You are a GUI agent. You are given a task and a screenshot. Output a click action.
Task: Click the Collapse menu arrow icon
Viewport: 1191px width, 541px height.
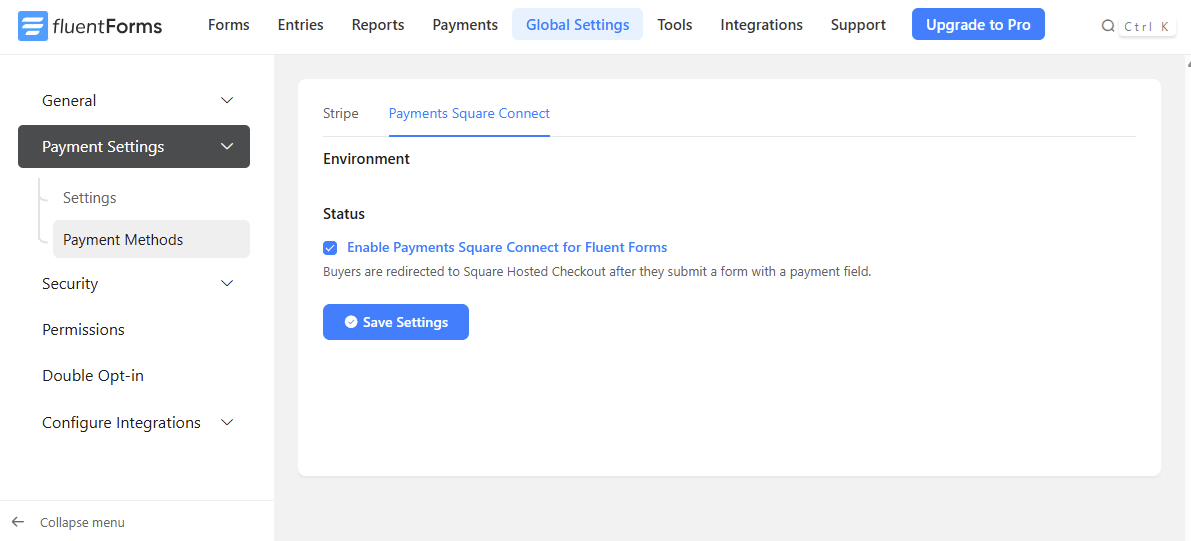[18, 522]
